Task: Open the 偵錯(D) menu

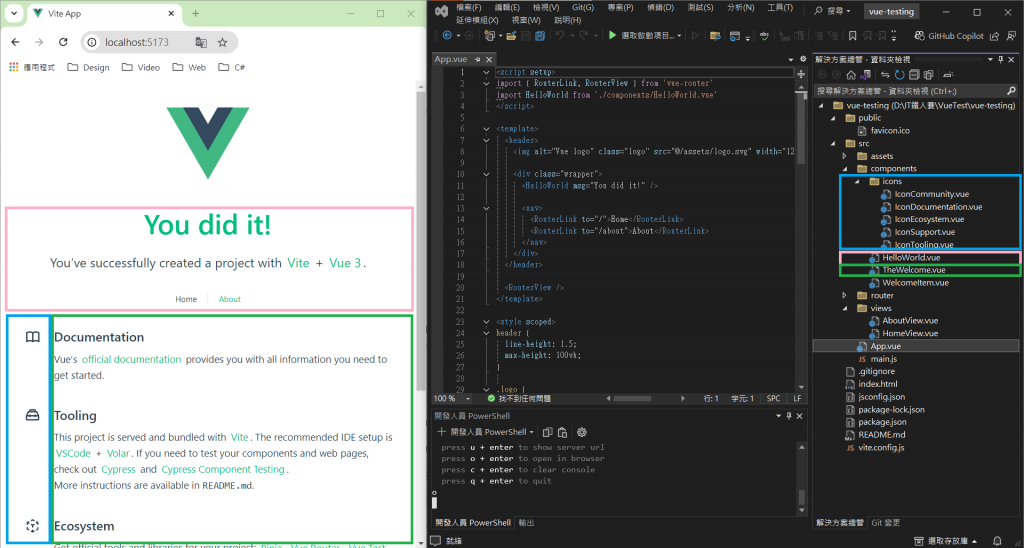Action: 660,8
